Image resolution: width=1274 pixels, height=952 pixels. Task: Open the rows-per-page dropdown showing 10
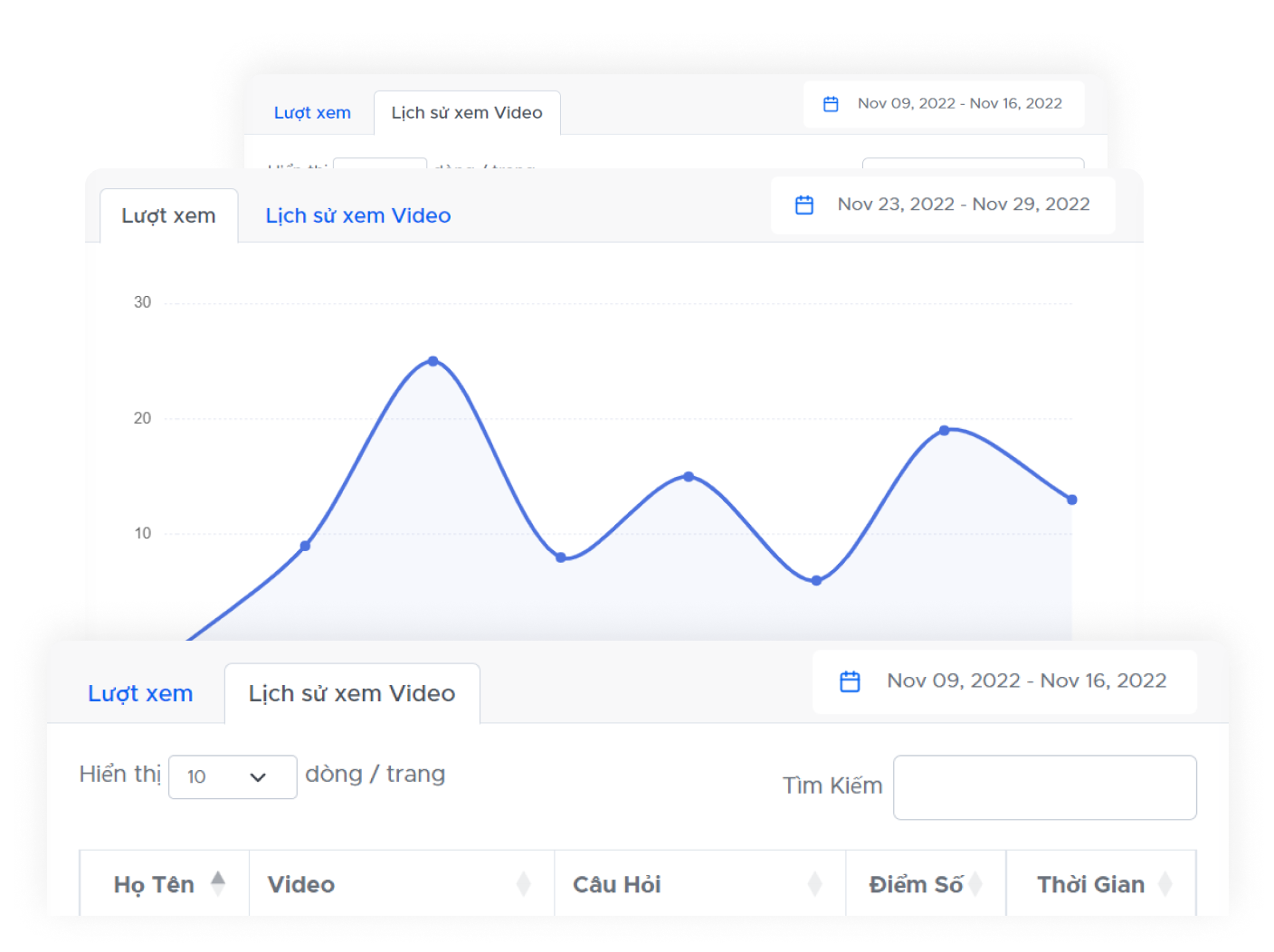coord(232,776)
